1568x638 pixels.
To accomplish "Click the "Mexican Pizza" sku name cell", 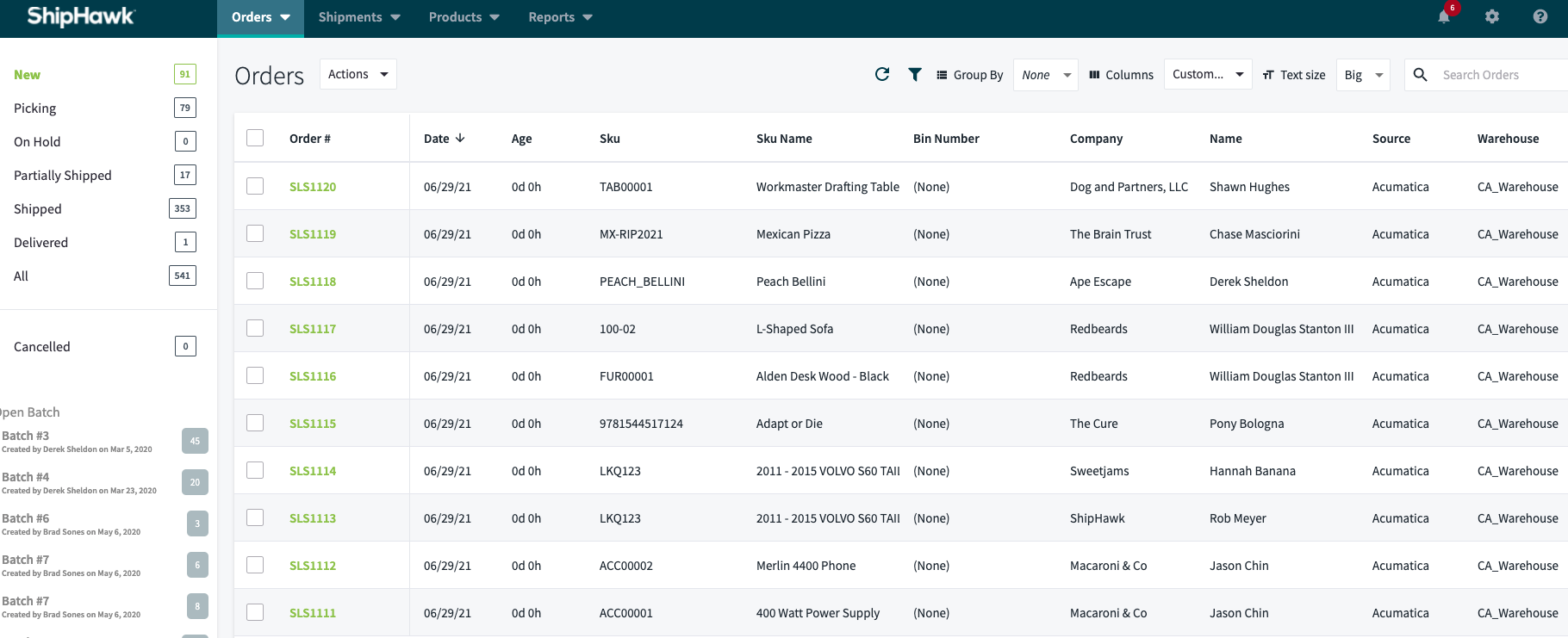I will click(x=793, y=234).
